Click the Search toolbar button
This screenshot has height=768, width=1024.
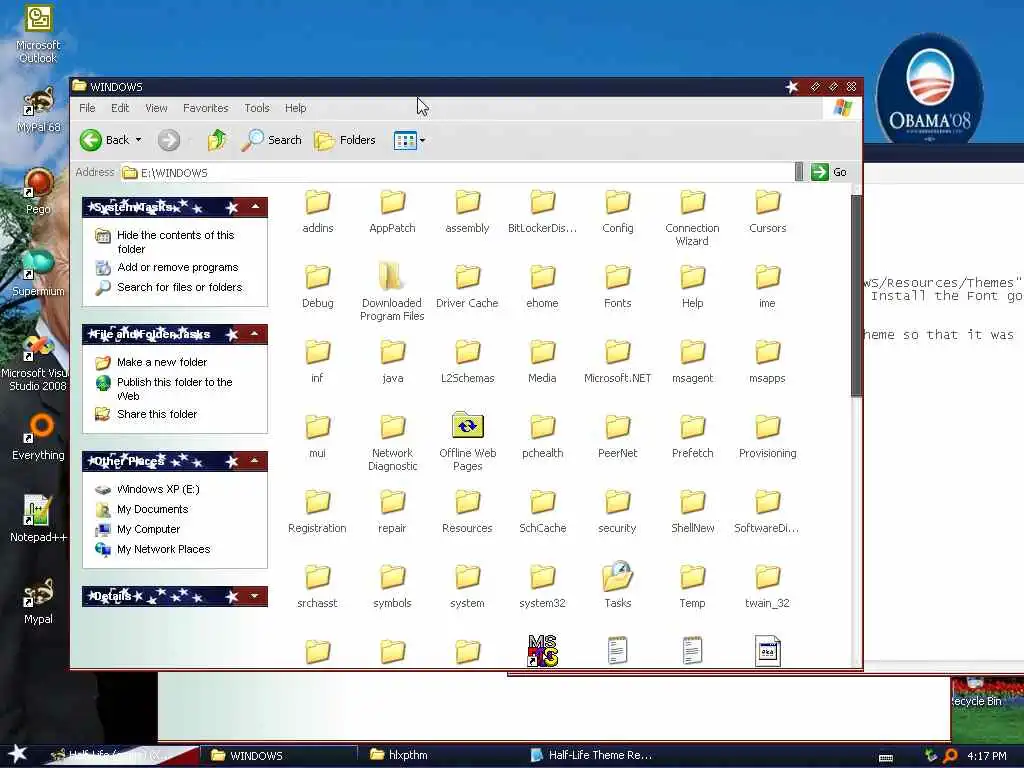pyautogui.click(x=271, y=140)
